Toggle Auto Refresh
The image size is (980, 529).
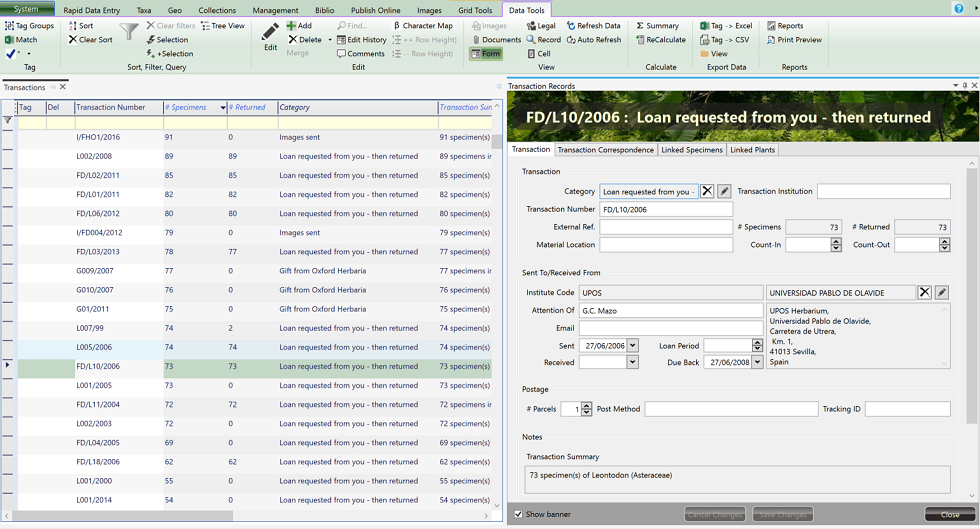[594, 39]
